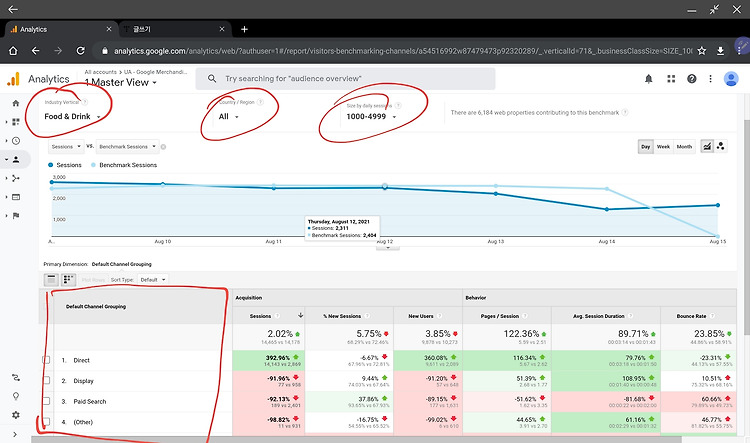
Task: Open the Direct channel link
Action: pos(81,360)
